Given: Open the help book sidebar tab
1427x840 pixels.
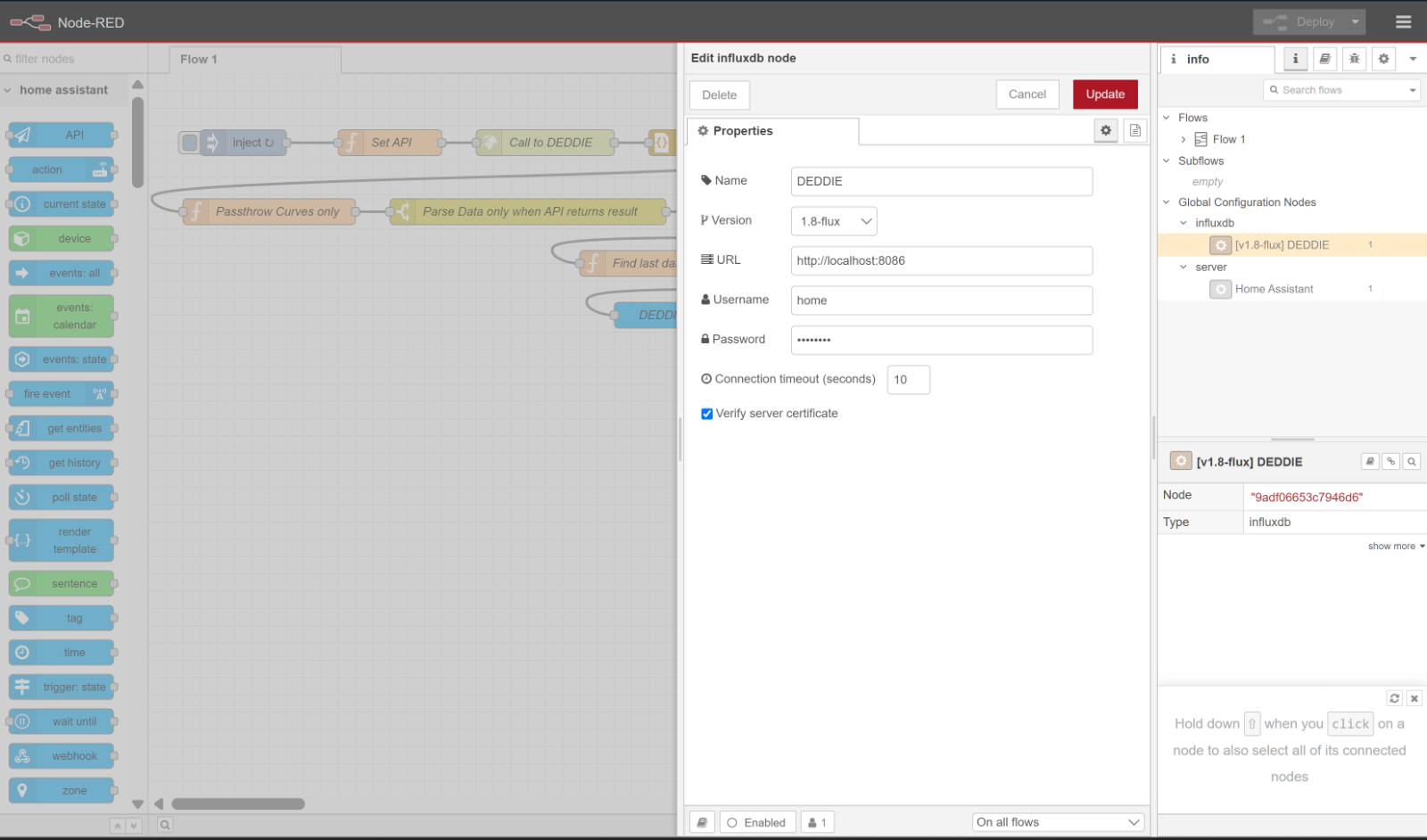Looking at the screenshot, I should pos(1324,59).
